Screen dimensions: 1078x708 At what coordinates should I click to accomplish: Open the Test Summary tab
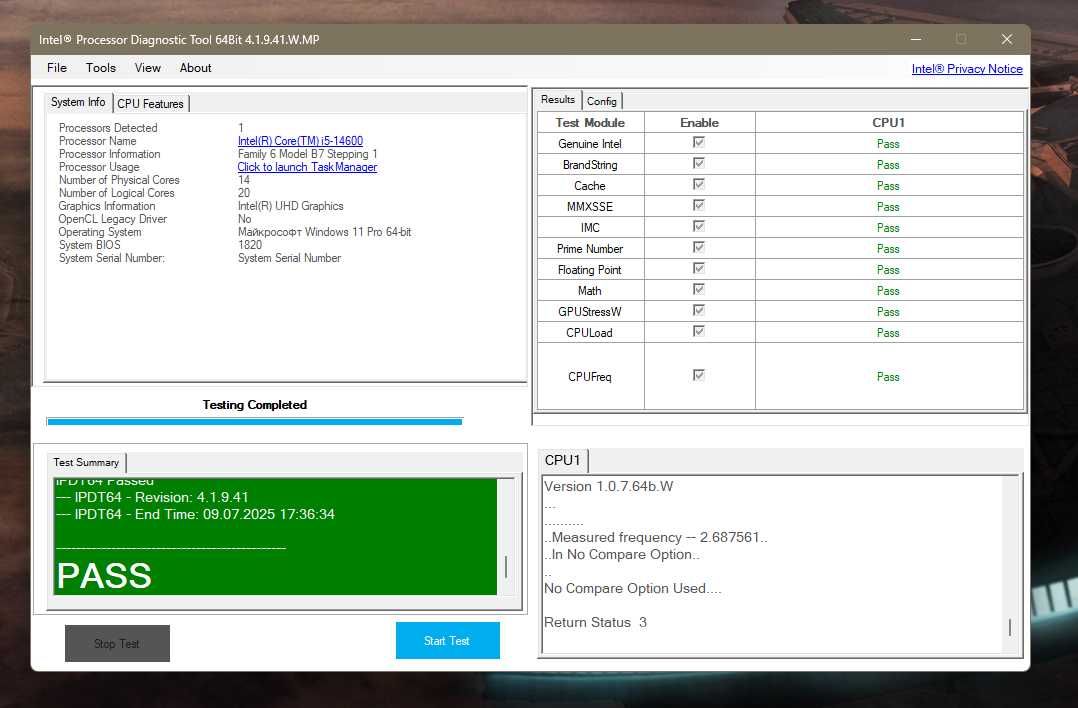point(86,463)
